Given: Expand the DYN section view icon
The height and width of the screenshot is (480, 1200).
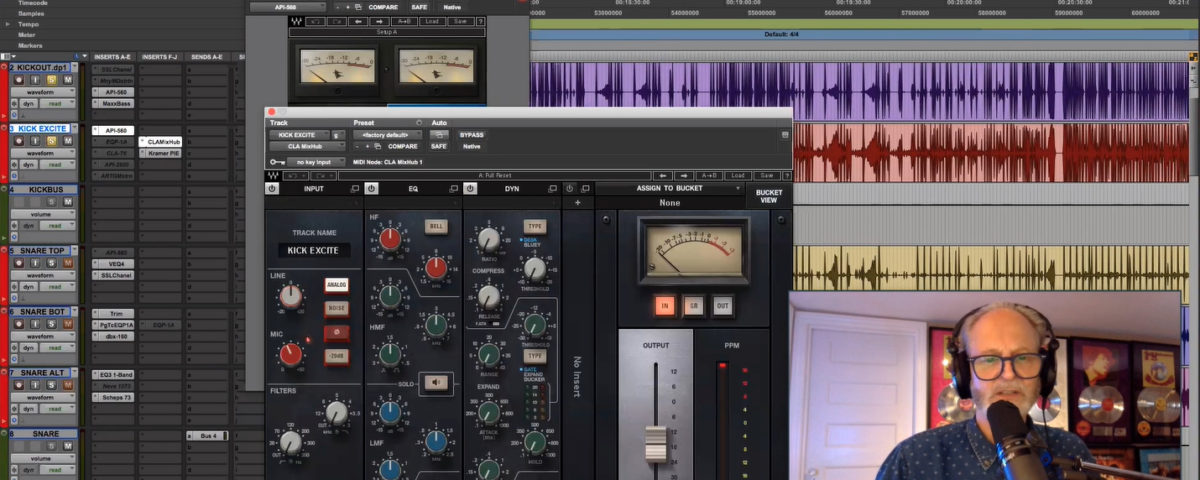Looking at the screenshot, I should click(553, 188).
